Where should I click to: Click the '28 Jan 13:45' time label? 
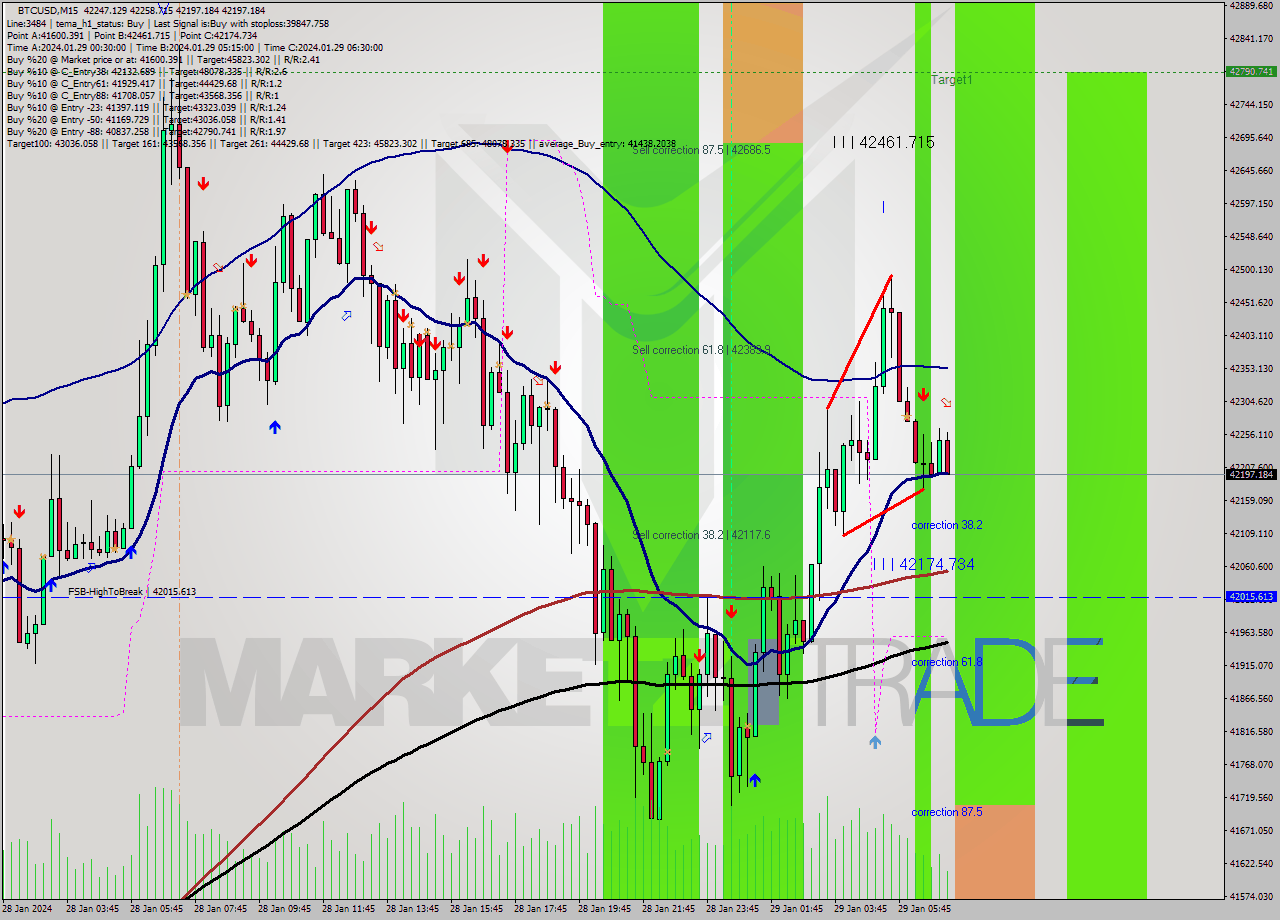(412, 910)
